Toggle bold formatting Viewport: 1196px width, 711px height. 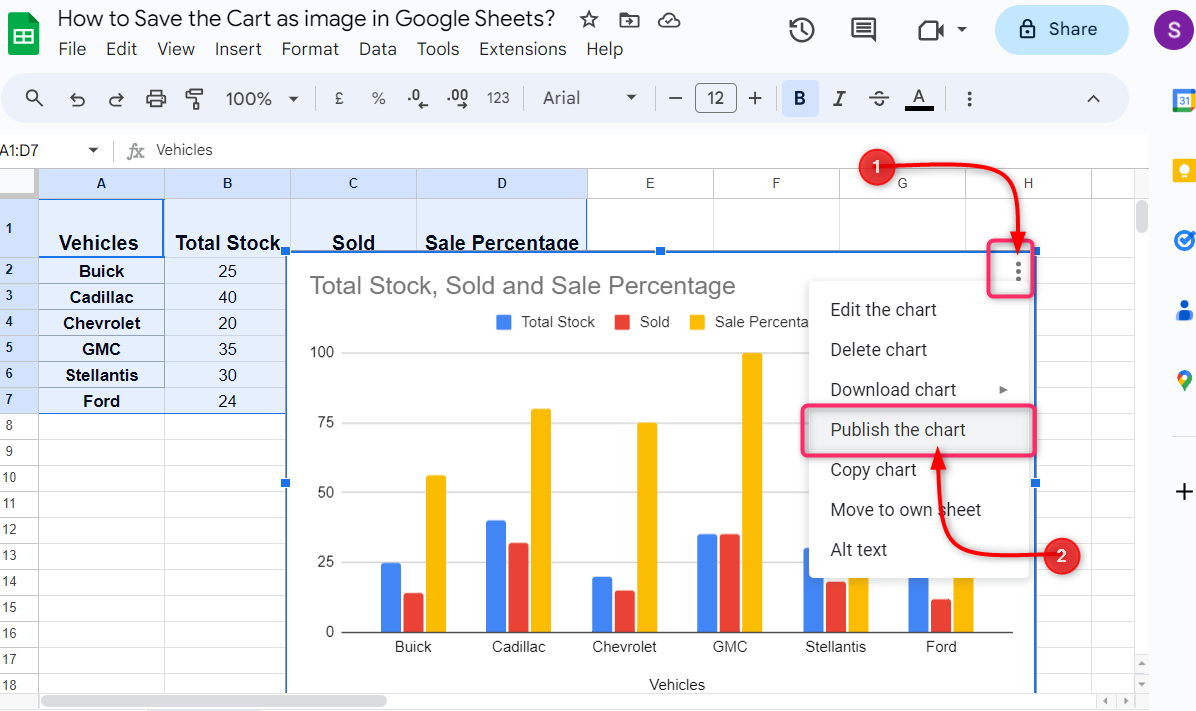(799, 98)
